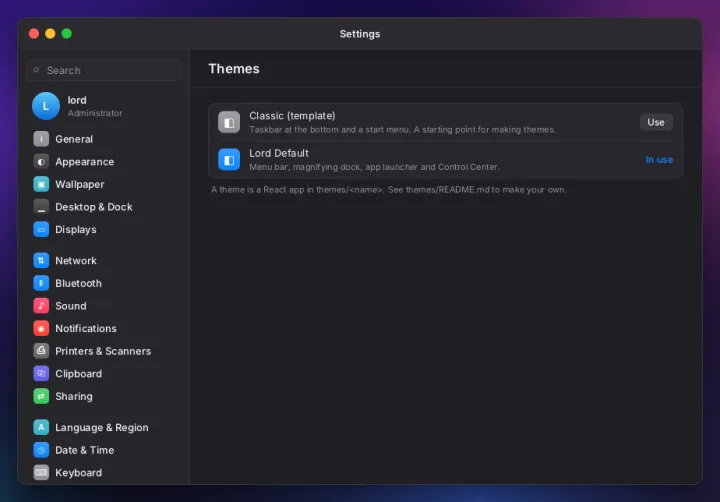This screenshot has height=502, width=720.
Task: Click the Language & Region icon
Action: (x=41, y=427)
